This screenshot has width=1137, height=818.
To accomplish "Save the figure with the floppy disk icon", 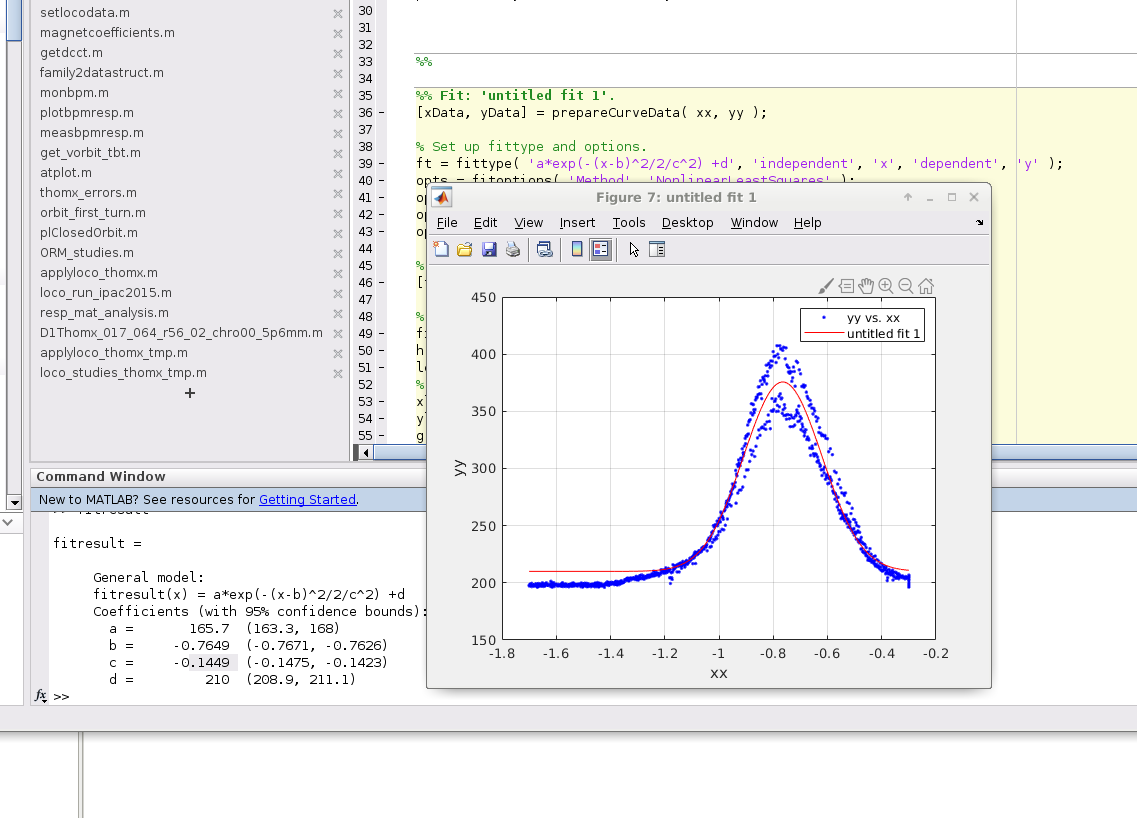I will 489,250.
